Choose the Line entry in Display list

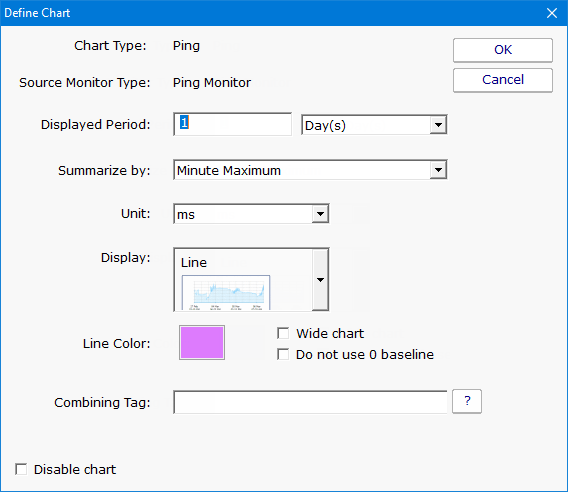pyautogui.click(x=194, y=263)
